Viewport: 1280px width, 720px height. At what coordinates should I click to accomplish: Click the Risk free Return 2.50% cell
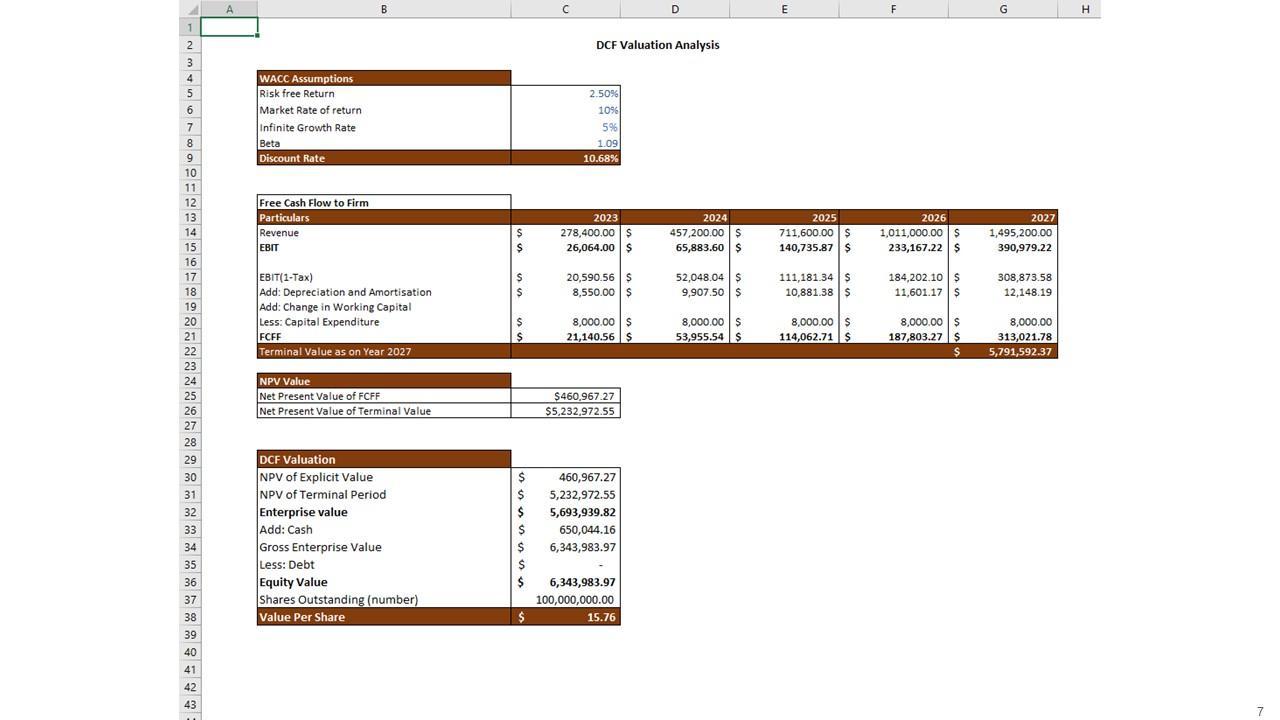pos(566,93)
